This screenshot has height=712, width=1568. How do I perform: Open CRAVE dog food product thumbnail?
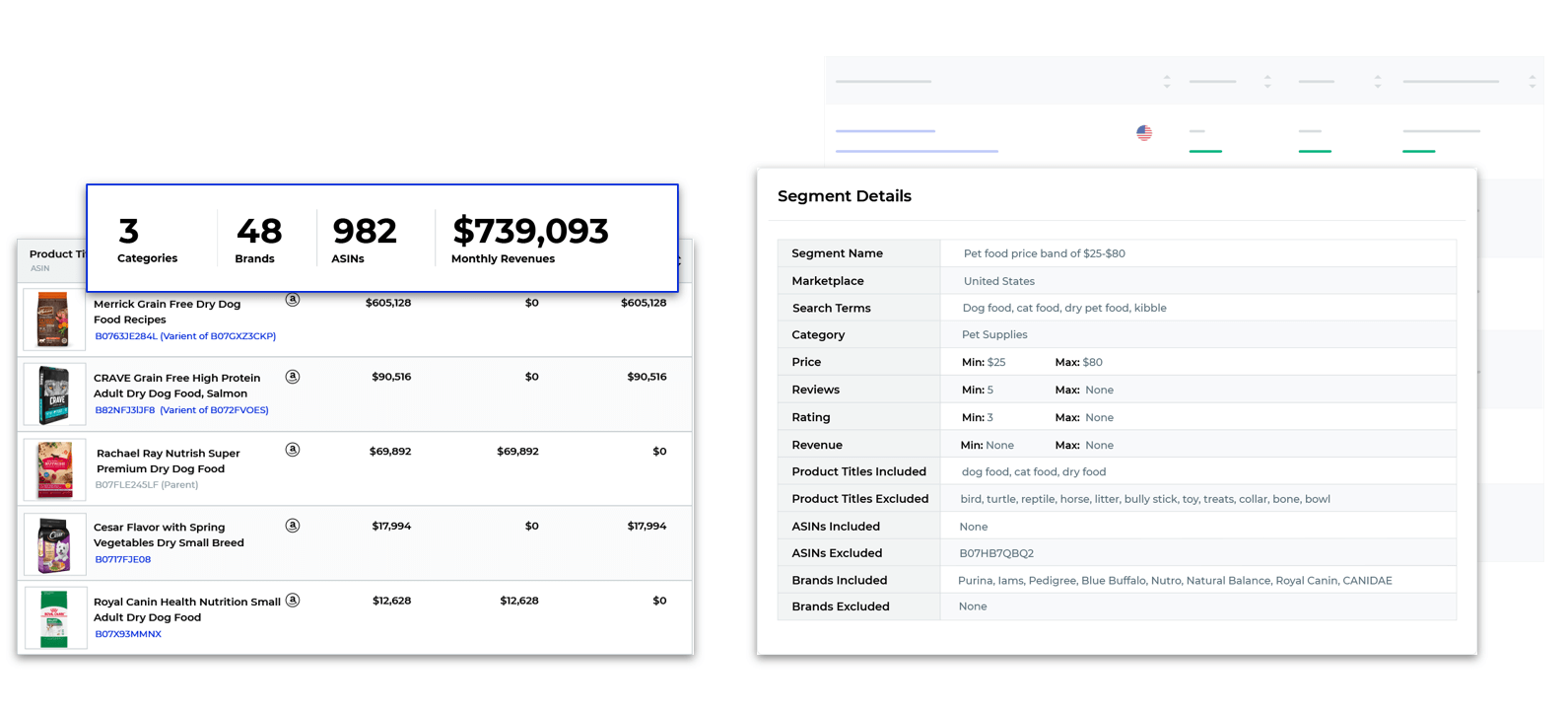pyautogui.click(x=54, y=394)
